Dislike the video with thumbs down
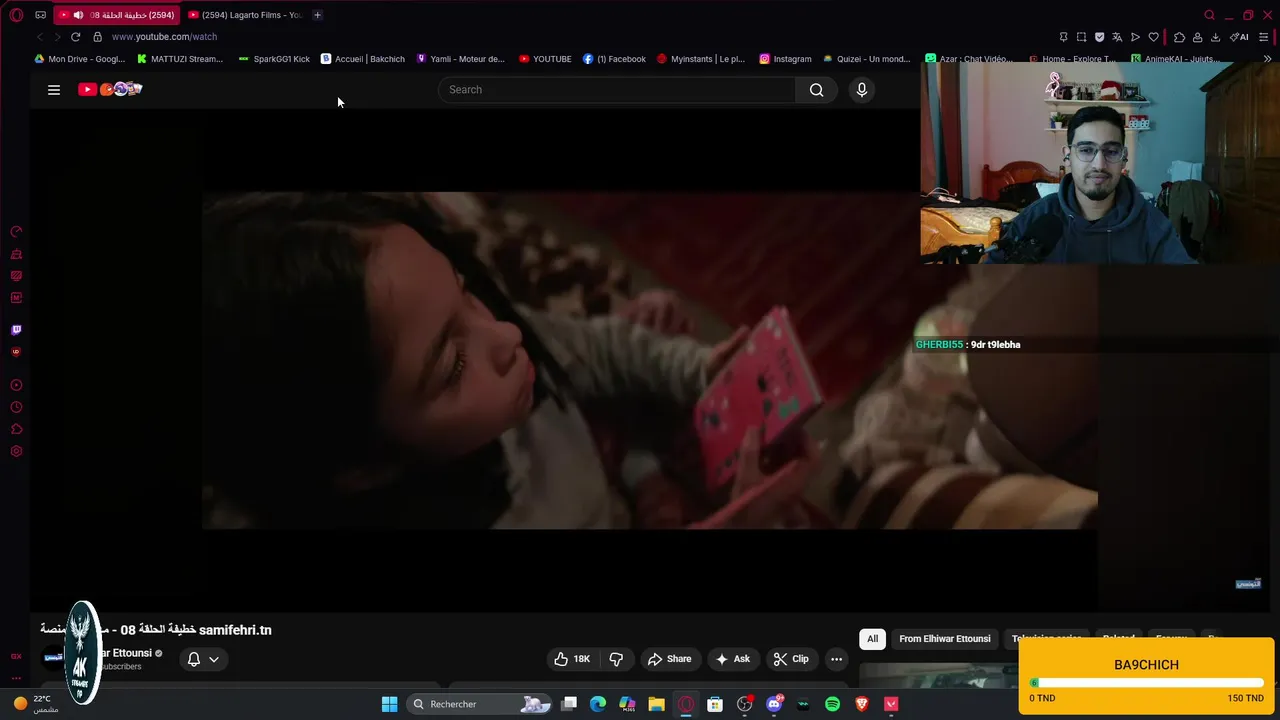This screenshot has height=720, width=1280. pos(616,659)
